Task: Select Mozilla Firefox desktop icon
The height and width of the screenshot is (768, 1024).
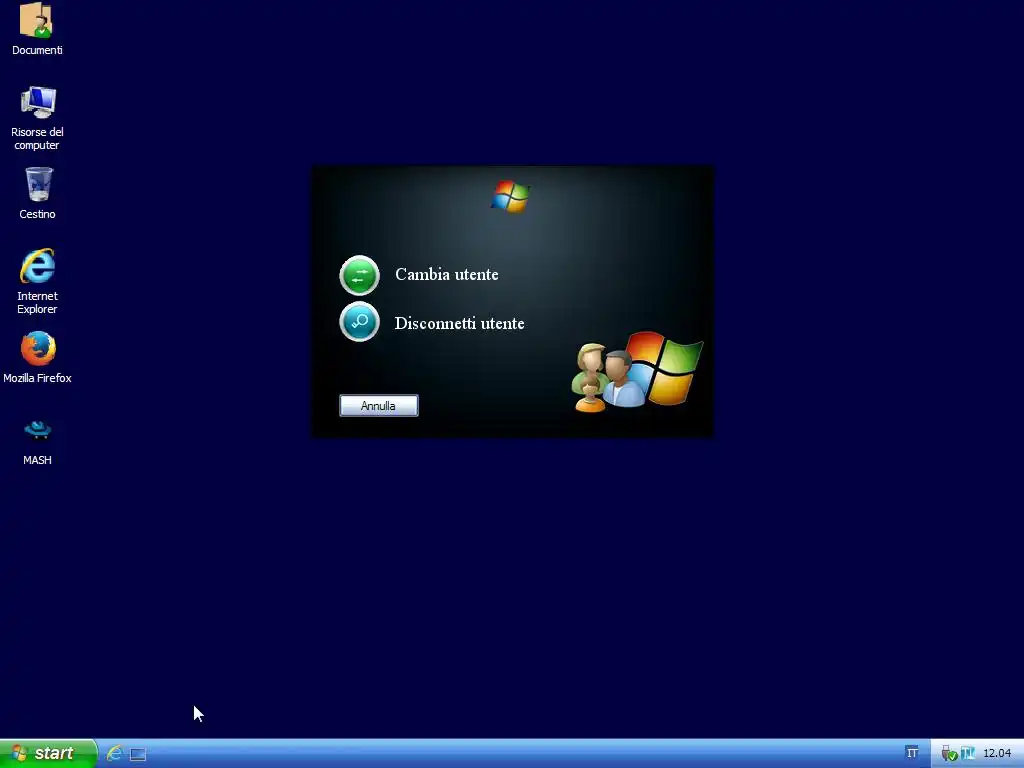Action: click(x=37, y=357)
